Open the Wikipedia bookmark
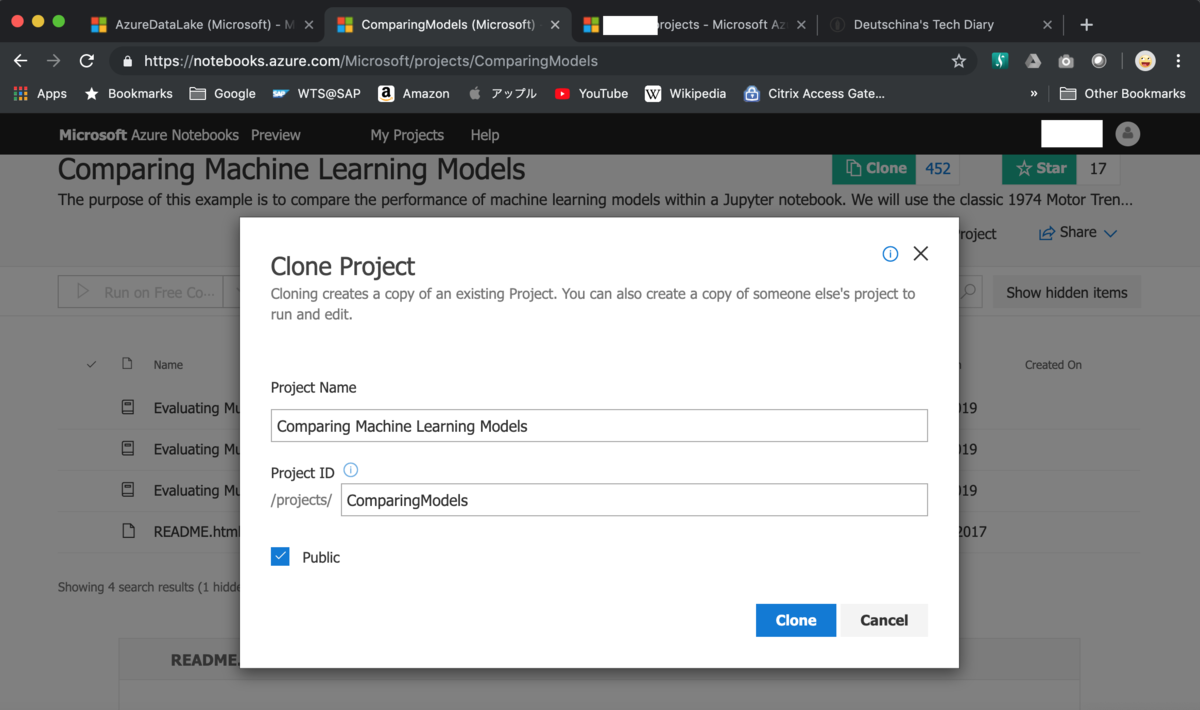Viewport: 1200px width, 710px height. pos(685,93)
